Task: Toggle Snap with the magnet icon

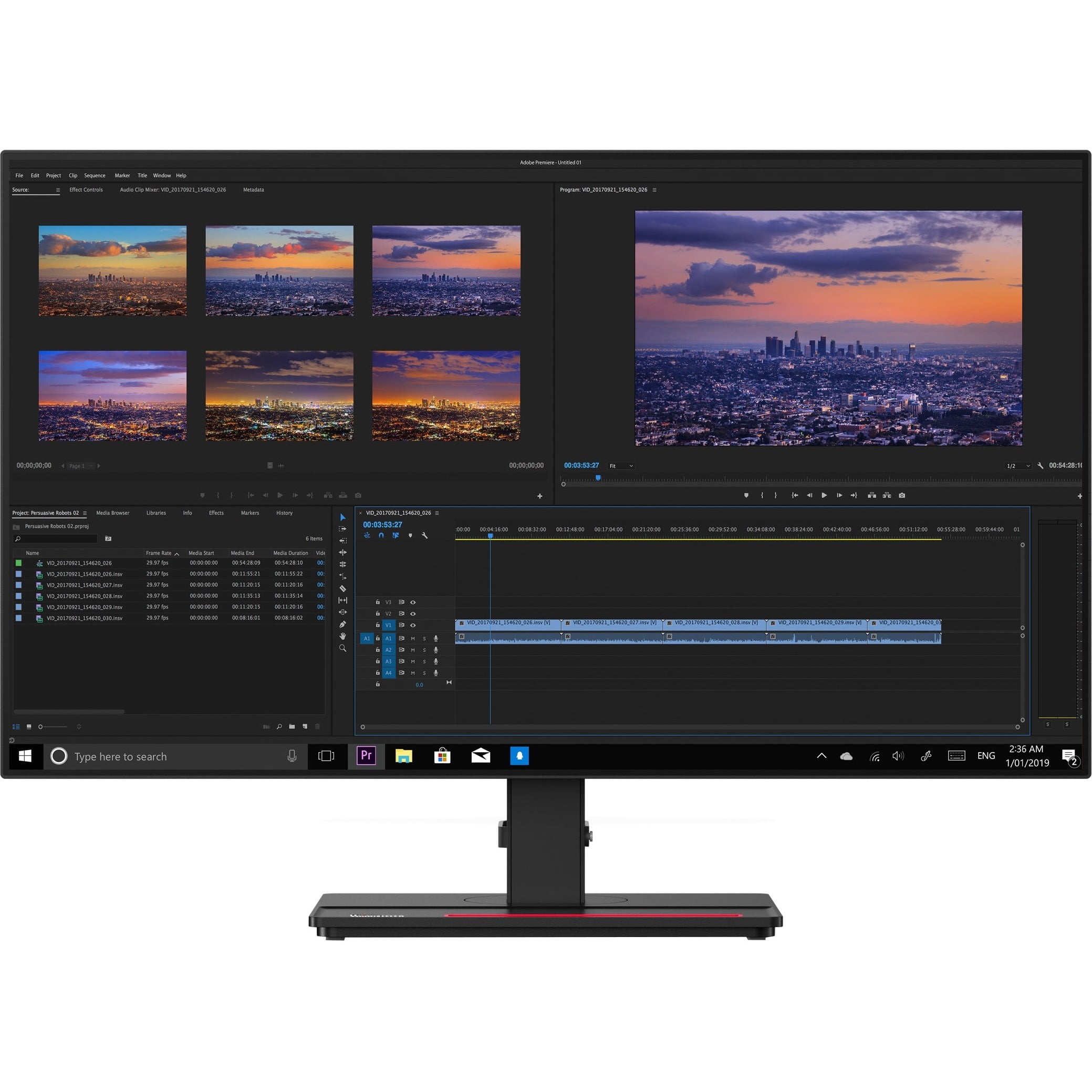Action: pyautogui.click(x=381, y=536)
